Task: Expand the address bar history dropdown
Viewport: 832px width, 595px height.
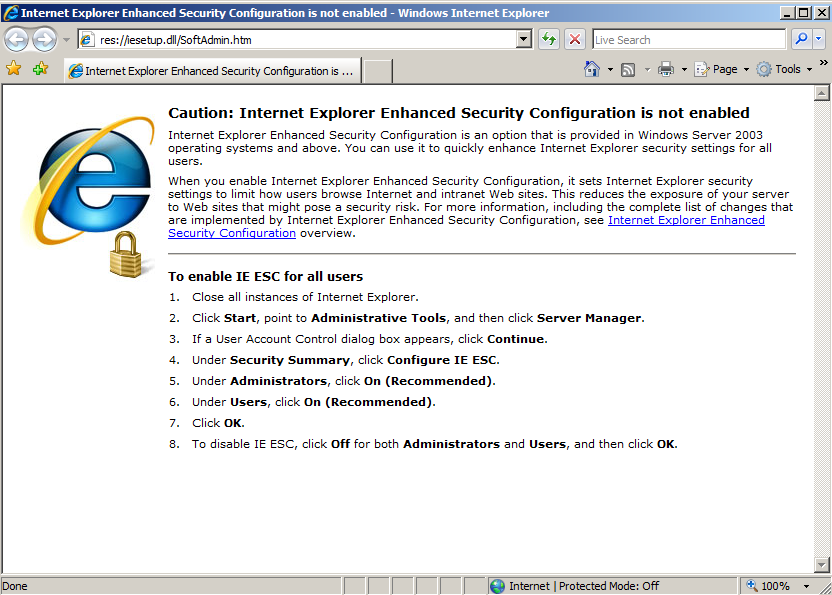Action: pos(523,39)
